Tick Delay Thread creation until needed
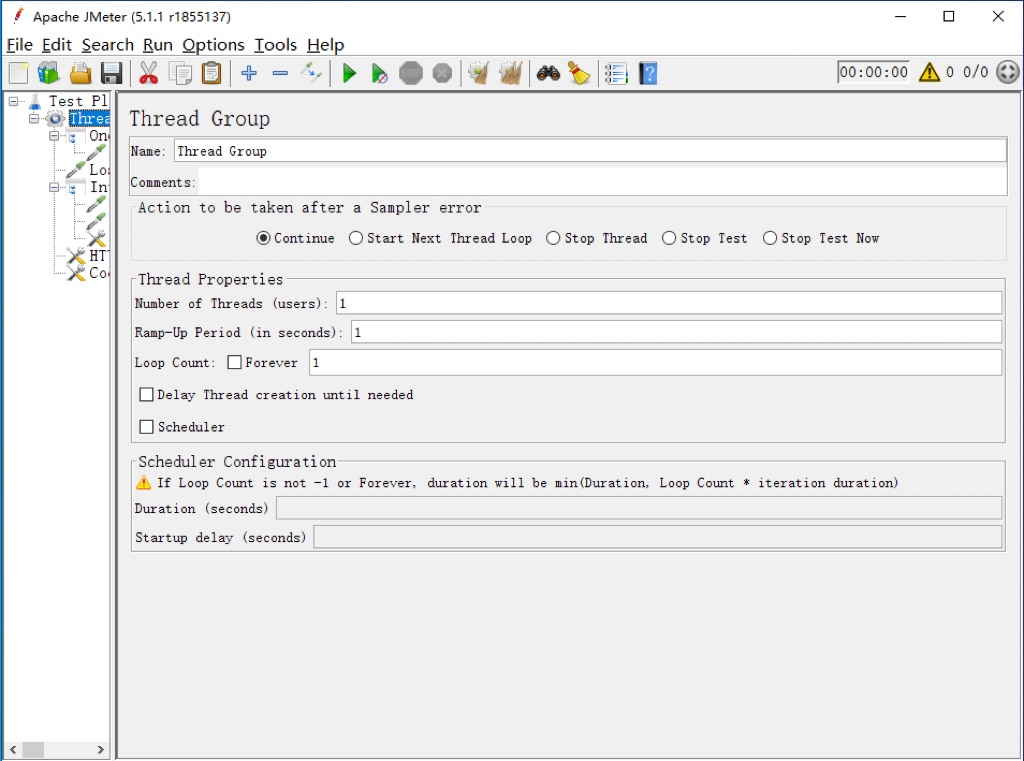 pyautogui.click(x=147, y=395)
